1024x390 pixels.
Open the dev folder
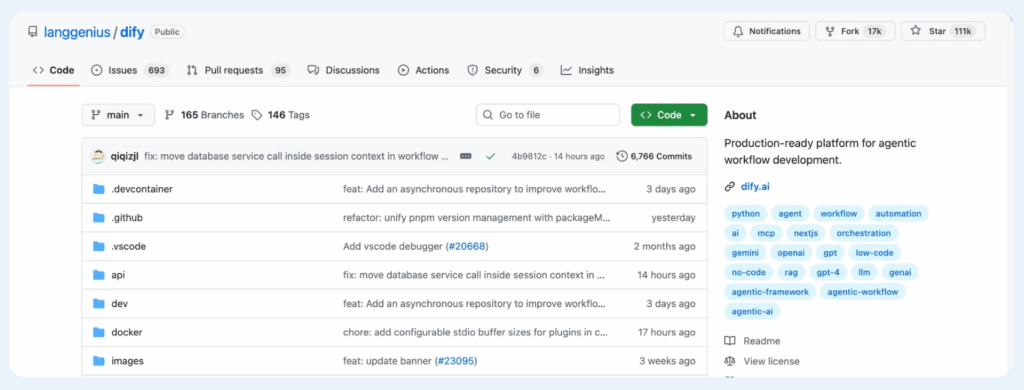[x=120, y=304]
